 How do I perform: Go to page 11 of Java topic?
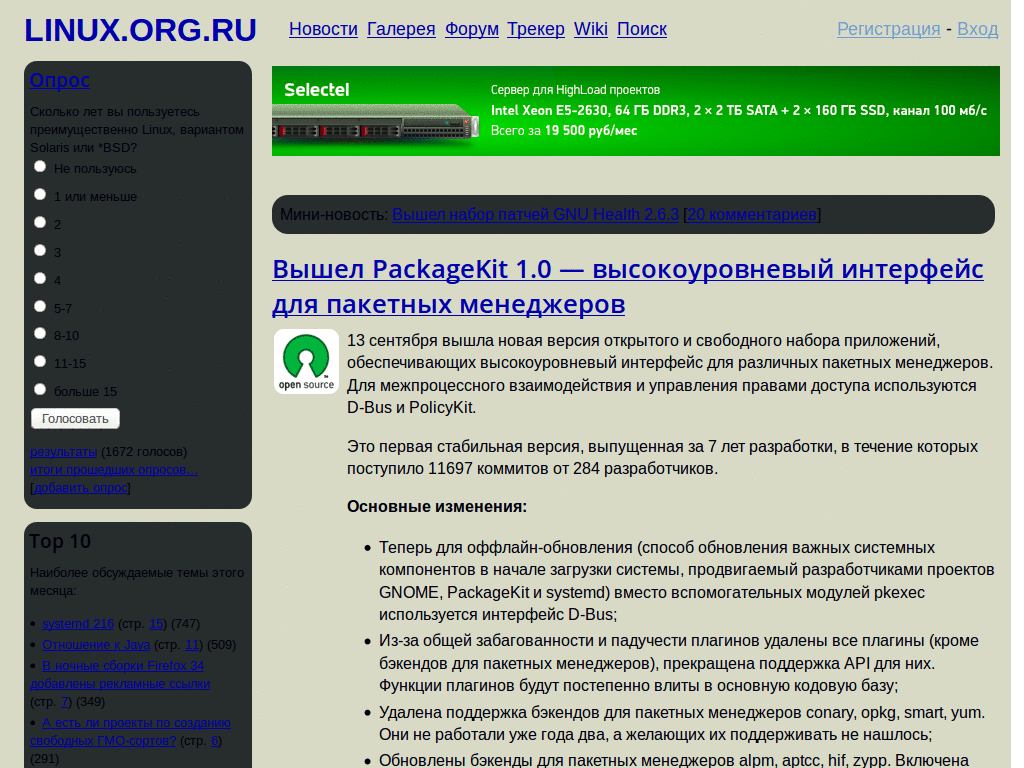tap(192, 645)
